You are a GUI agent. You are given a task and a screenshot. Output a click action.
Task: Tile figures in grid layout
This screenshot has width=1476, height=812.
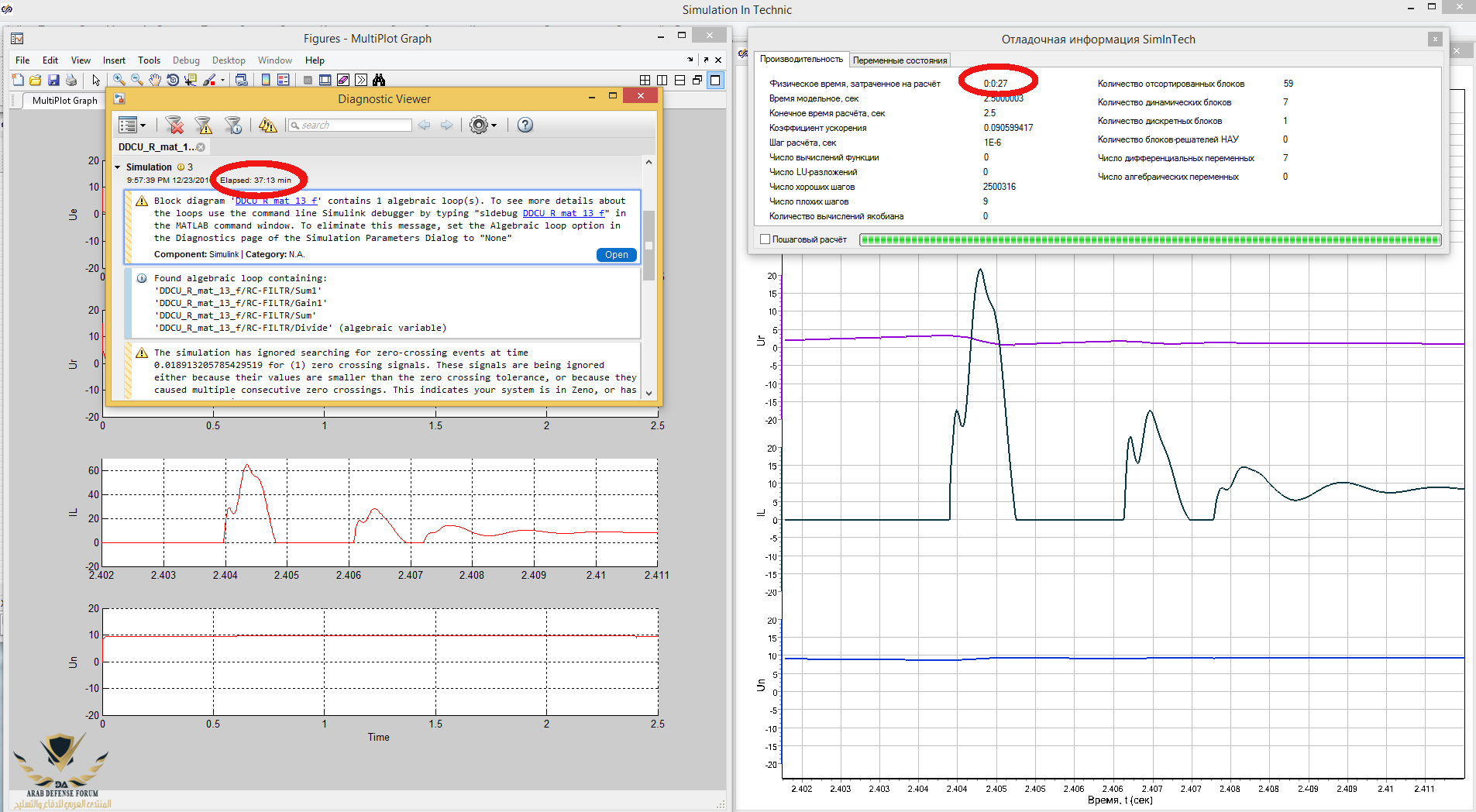pyautogui.click(x=645, y=80)
